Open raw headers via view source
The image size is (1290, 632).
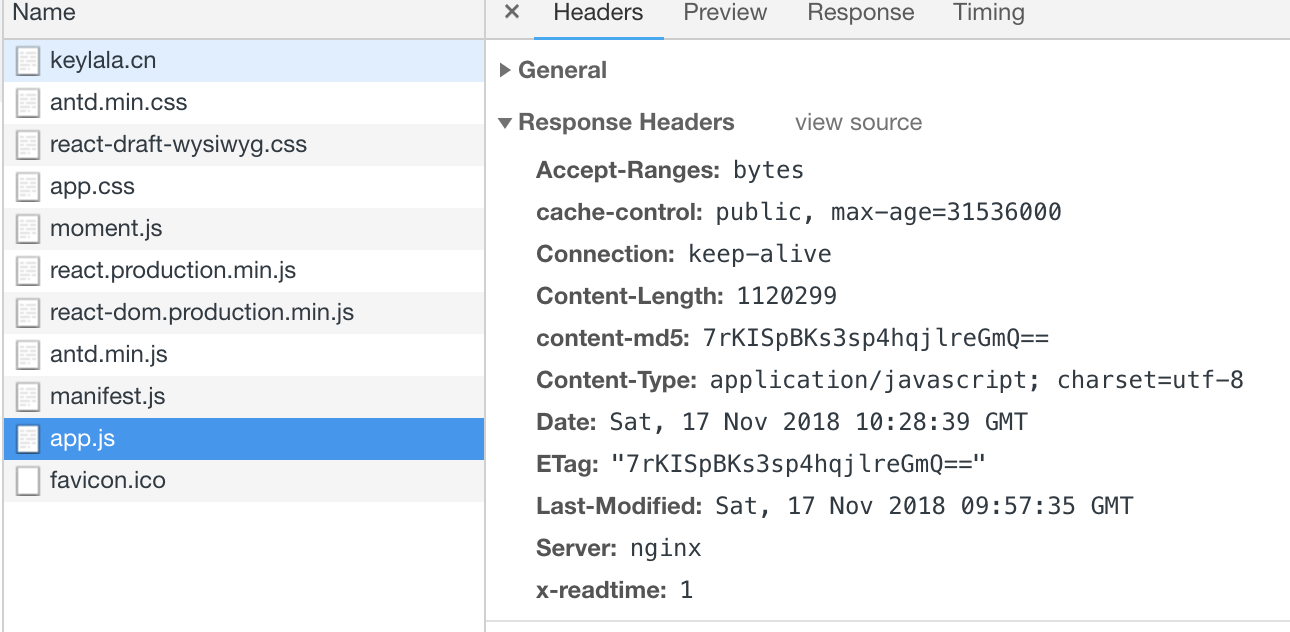pyautogui.click(x=857, y=122)
